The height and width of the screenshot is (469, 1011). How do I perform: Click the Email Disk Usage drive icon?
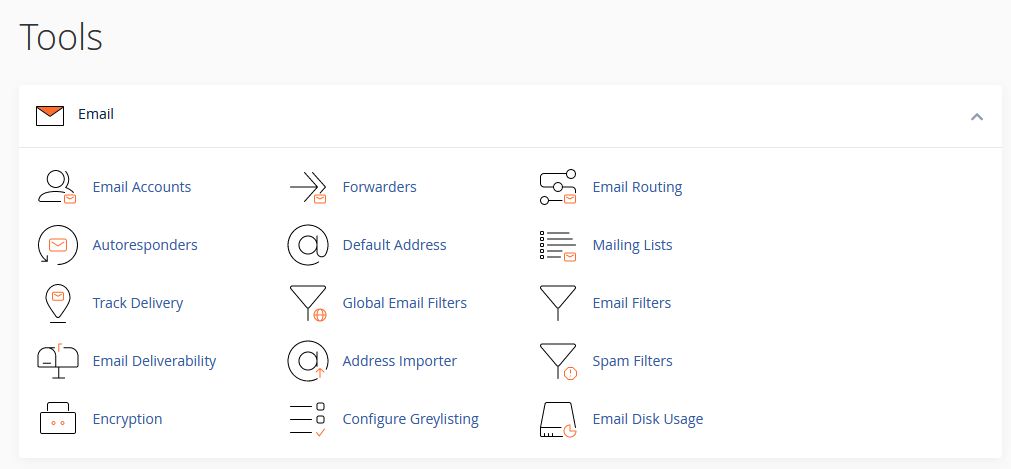coord(558,420)
